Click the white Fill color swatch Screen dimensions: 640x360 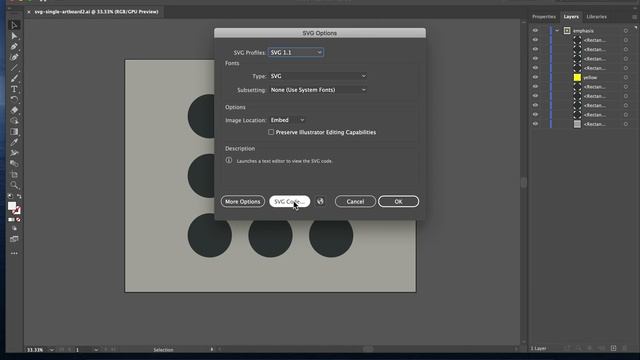(12, 206)
